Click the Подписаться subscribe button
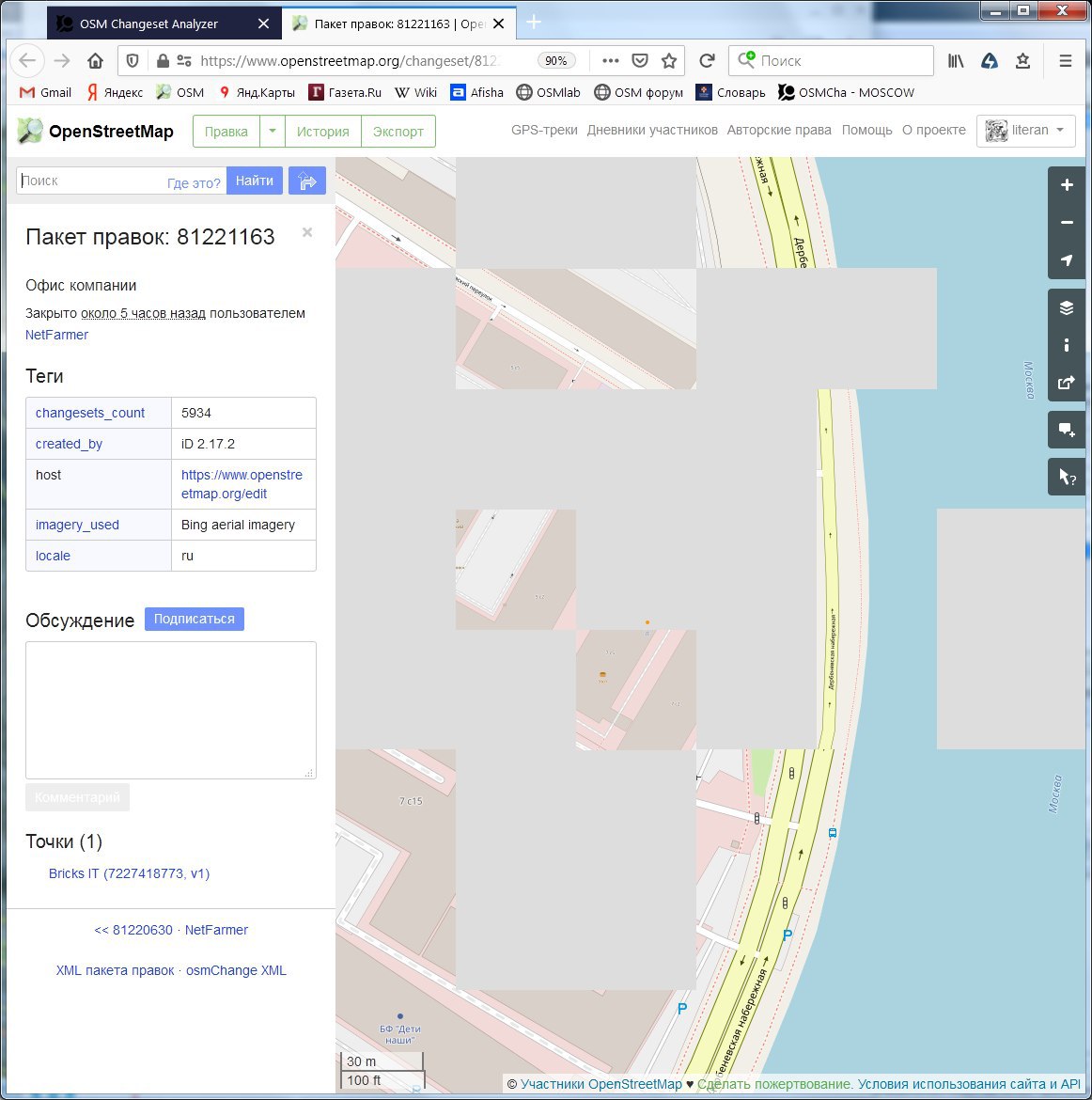This screenshot has height=1100, width=1092. pos(195,619)
